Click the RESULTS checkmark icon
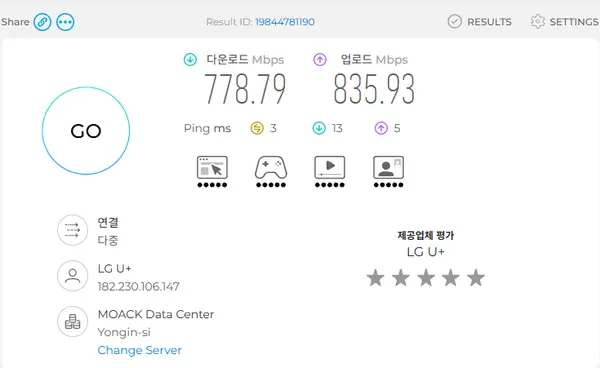The image size is (600, 368). pyautogui.click(x=455, y=21)
